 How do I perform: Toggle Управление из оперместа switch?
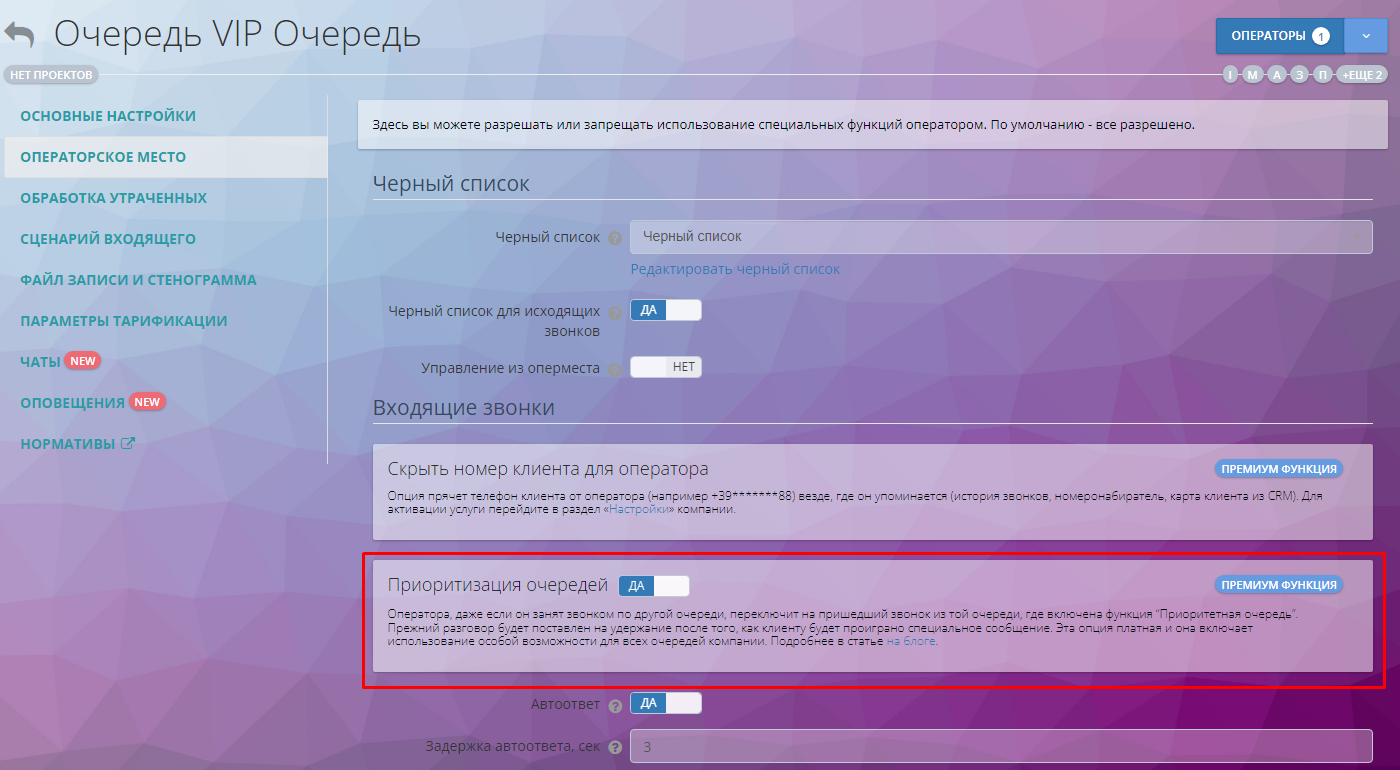(x=666, y=367)
